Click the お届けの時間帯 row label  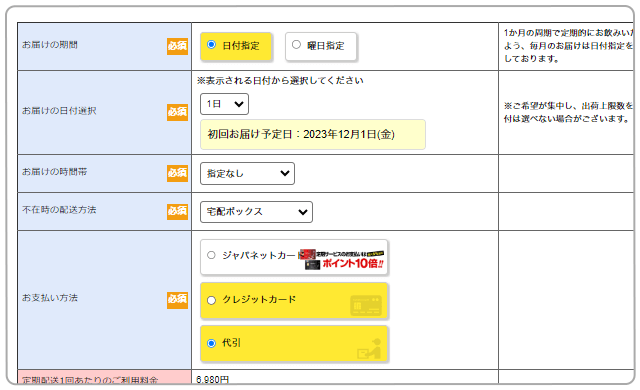[x=54, y=172]
